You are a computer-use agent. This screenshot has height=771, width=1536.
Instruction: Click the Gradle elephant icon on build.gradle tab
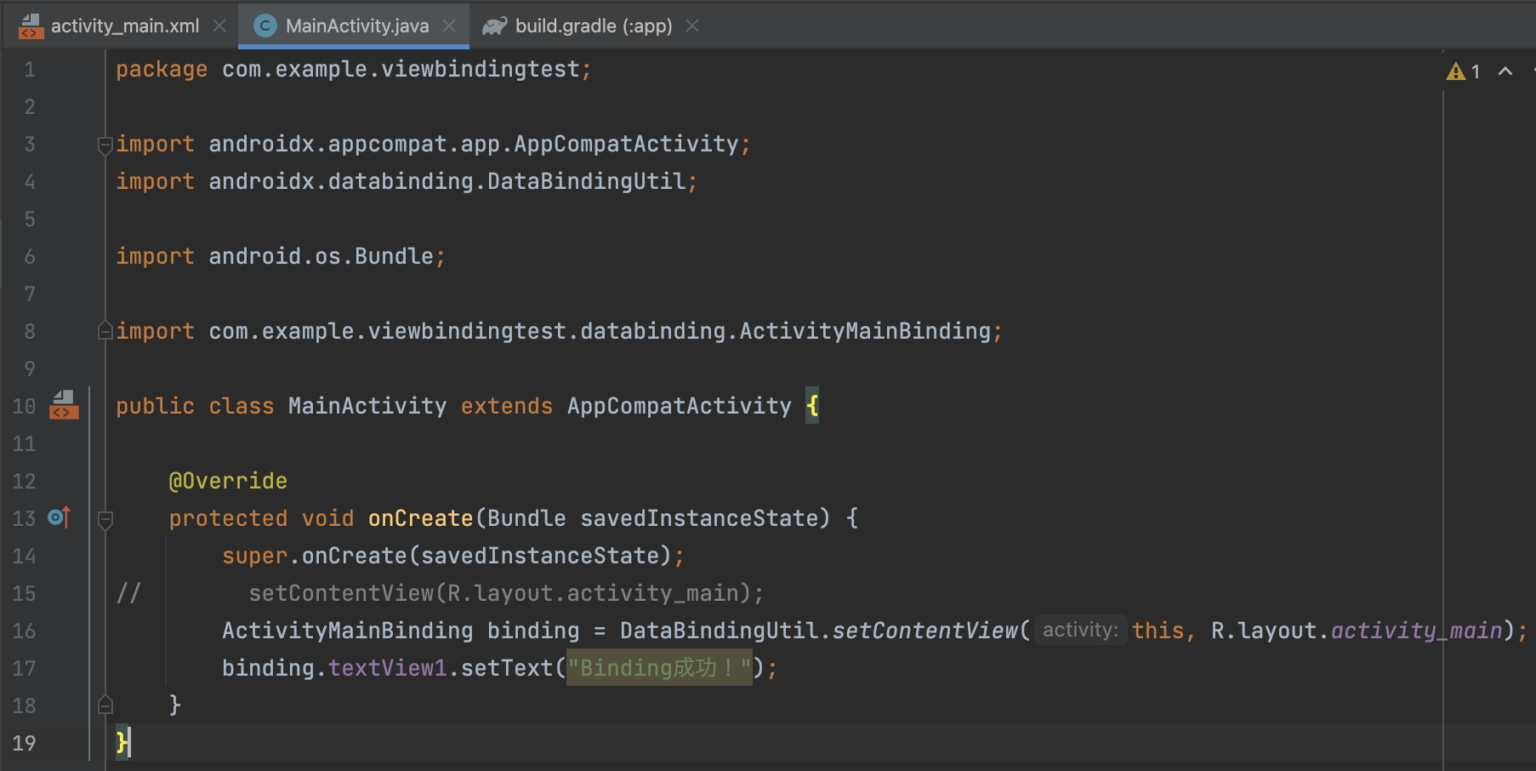pyautogui.click(x=495, y=26)
